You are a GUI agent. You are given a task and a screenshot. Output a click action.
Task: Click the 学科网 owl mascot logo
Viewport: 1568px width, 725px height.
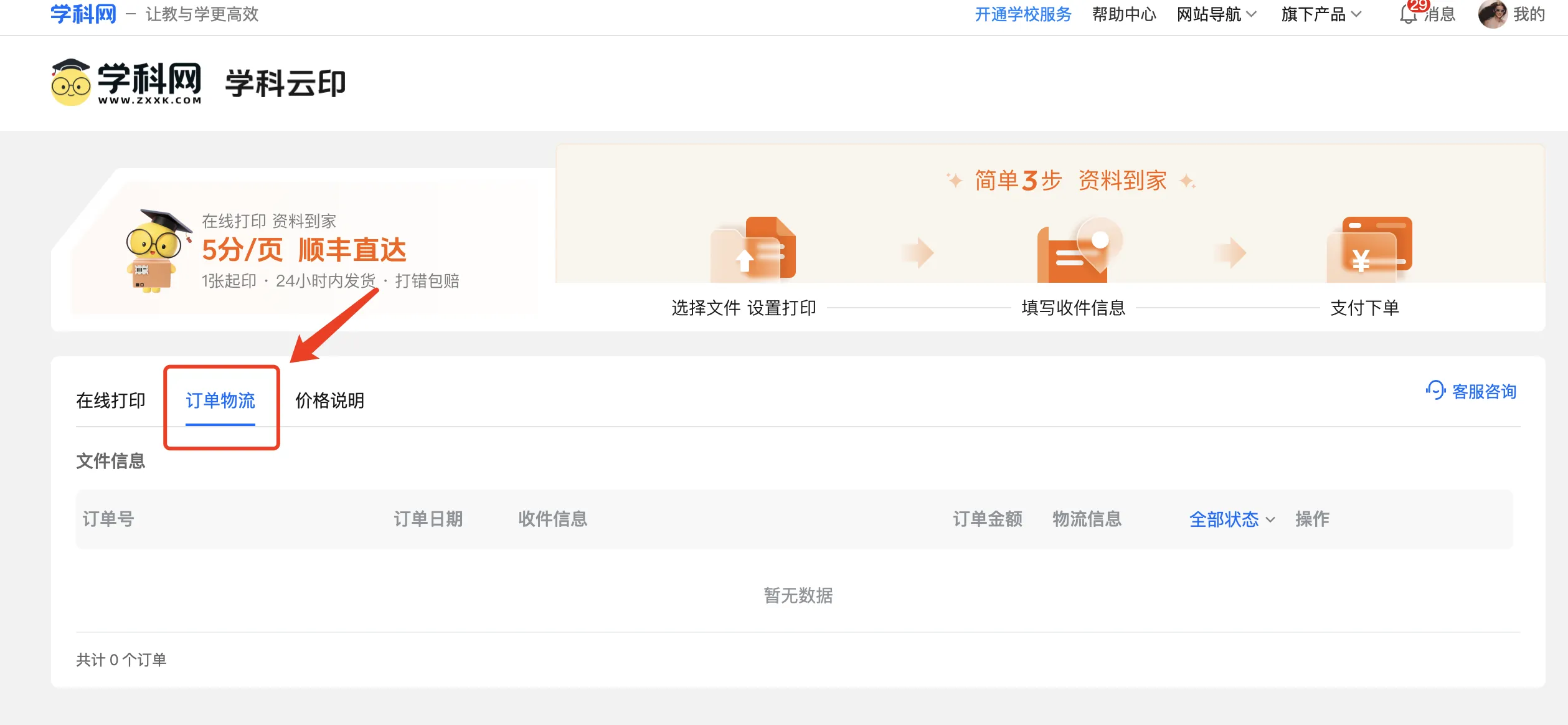tap(71, 83)
